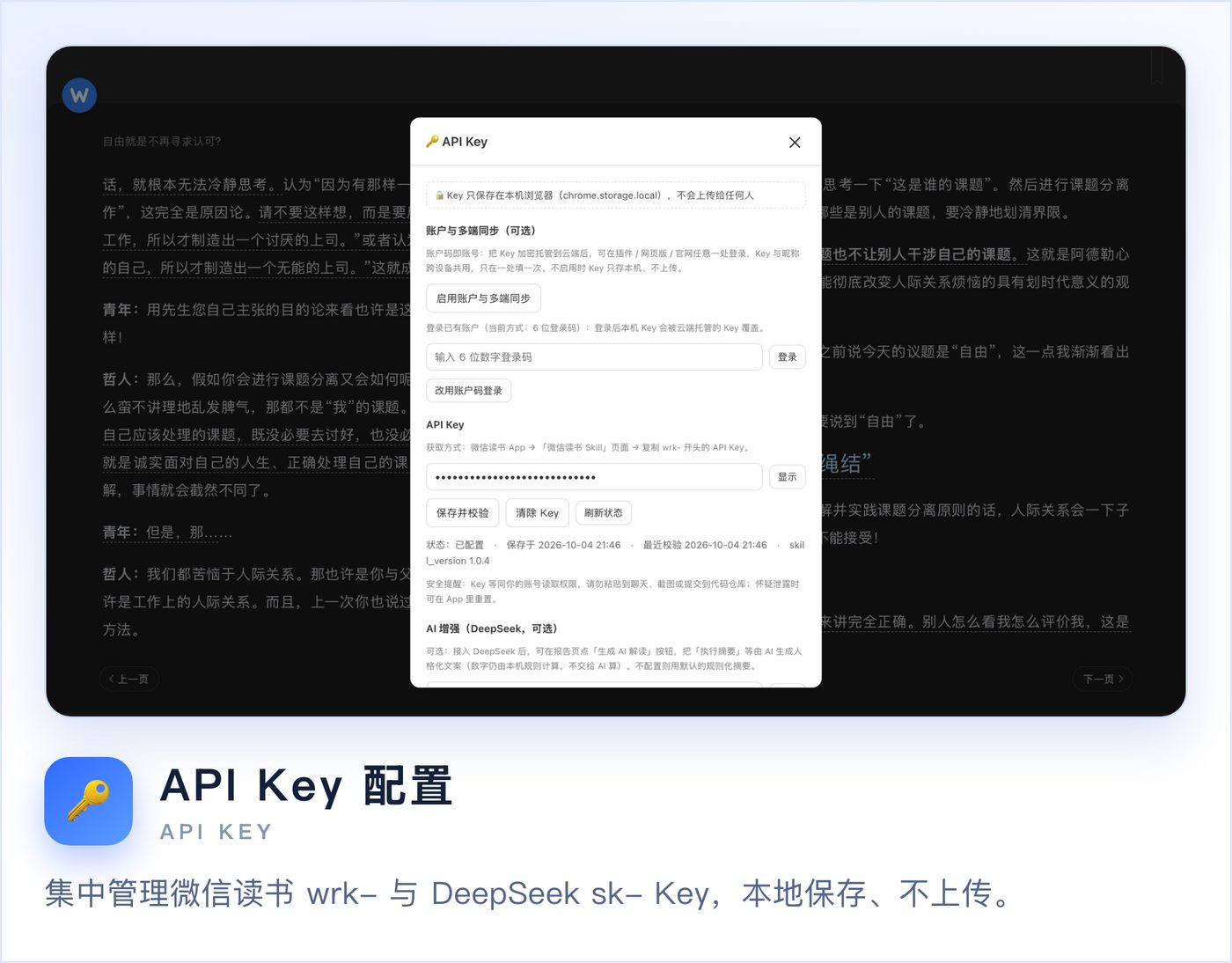Click 保存并校验 to save the key
Screen dimensions: 1232x963
(x=463, y=513)
